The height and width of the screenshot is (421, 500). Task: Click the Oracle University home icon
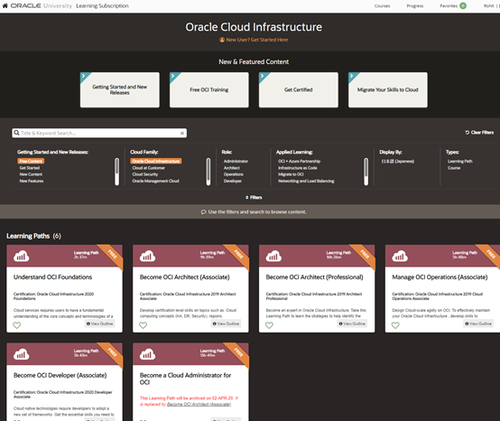tap(5, 6)
